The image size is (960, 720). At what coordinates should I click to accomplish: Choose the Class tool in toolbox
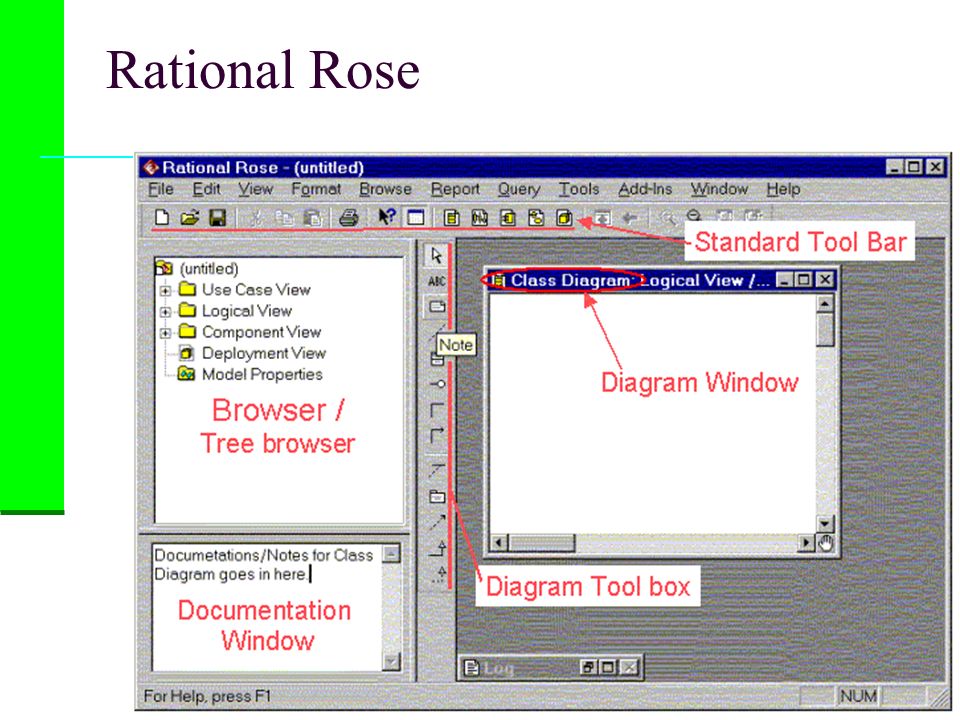[x=437, y=359]
